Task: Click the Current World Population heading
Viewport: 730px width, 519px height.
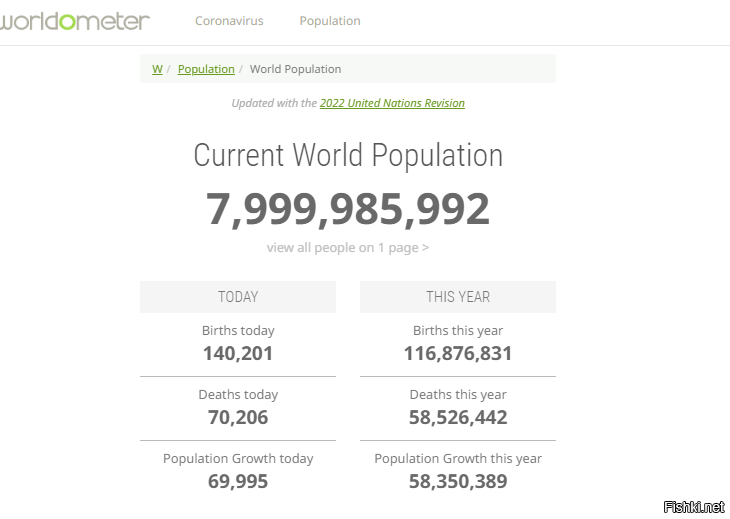Action: click(x=348, y=156)
